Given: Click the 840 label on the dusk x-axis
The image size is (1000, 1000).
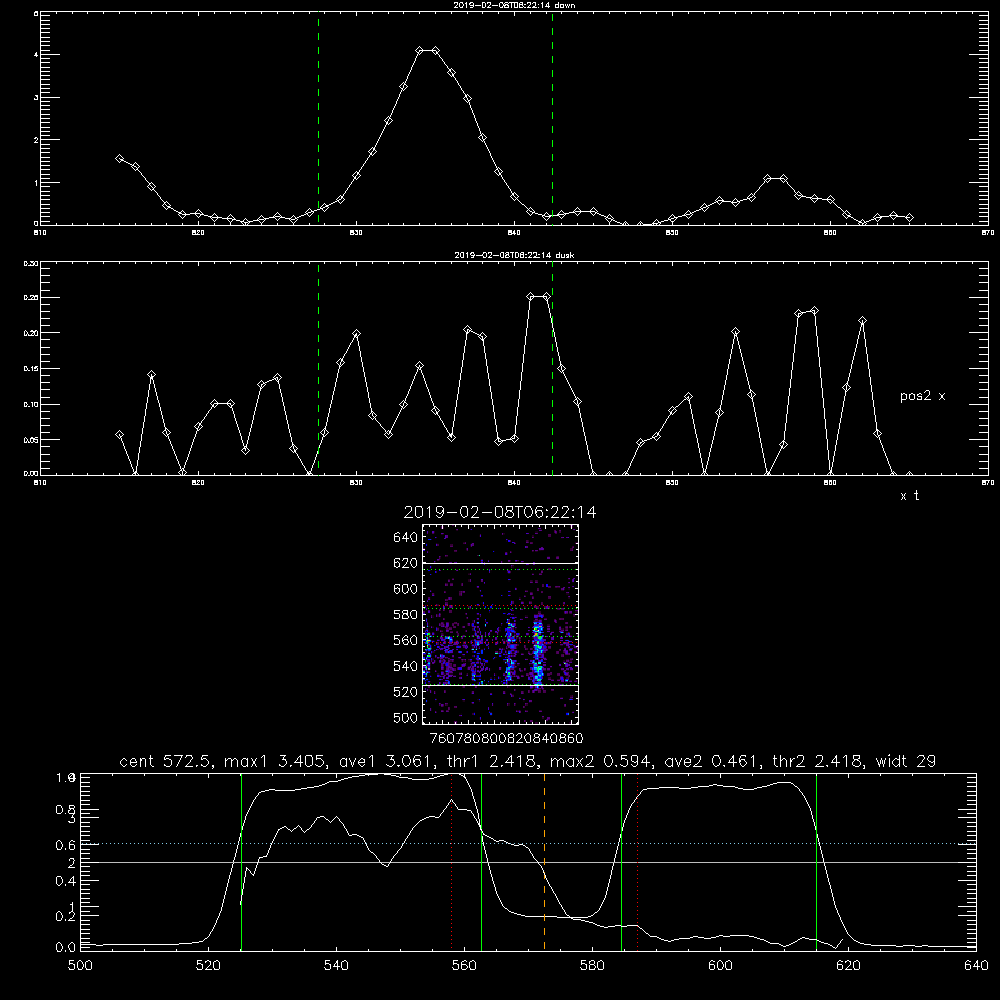Looking at the screenshot, I should (514, 483).
